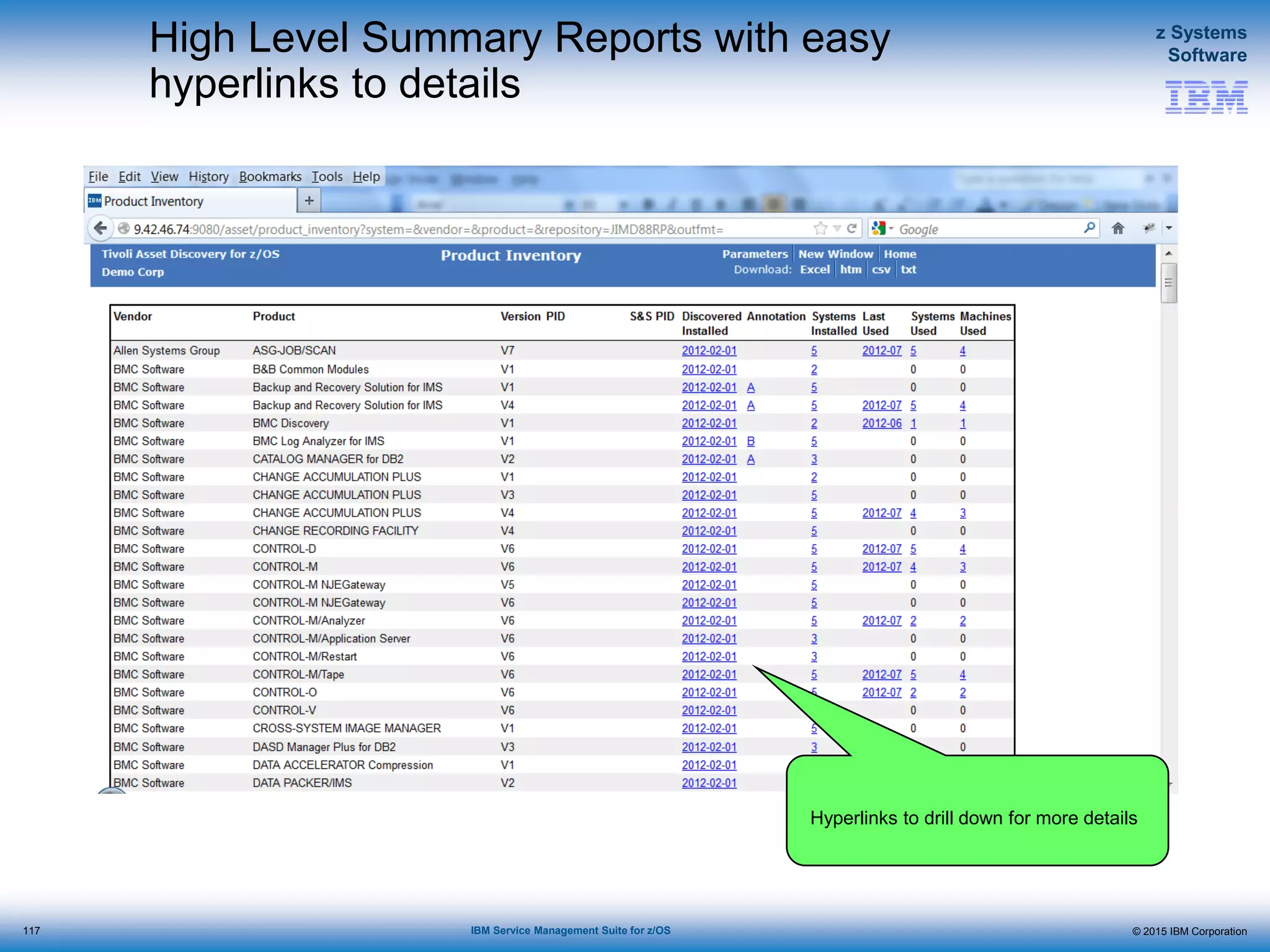The image size is (1270, 952).
Task: Click the Home link in report header
Action: [x=900, y=254]
